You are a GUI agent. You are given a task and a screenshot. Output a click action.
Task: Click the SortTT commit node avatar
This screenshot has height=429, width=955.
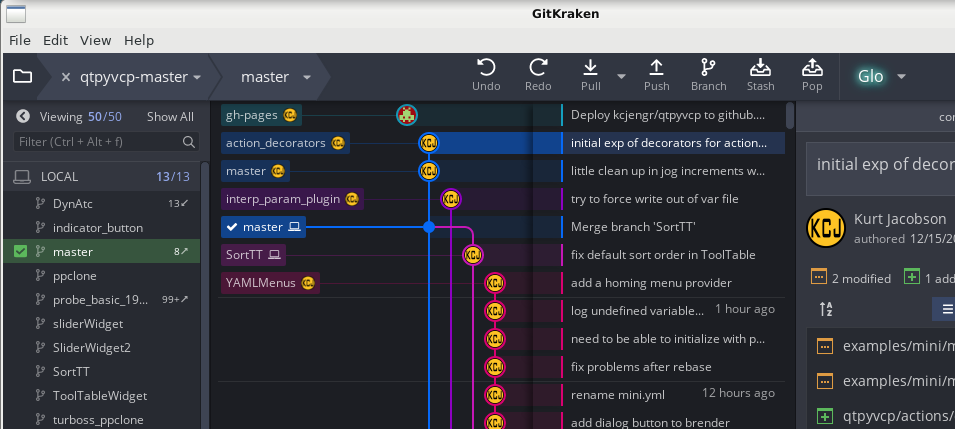[x=473, y=255]
